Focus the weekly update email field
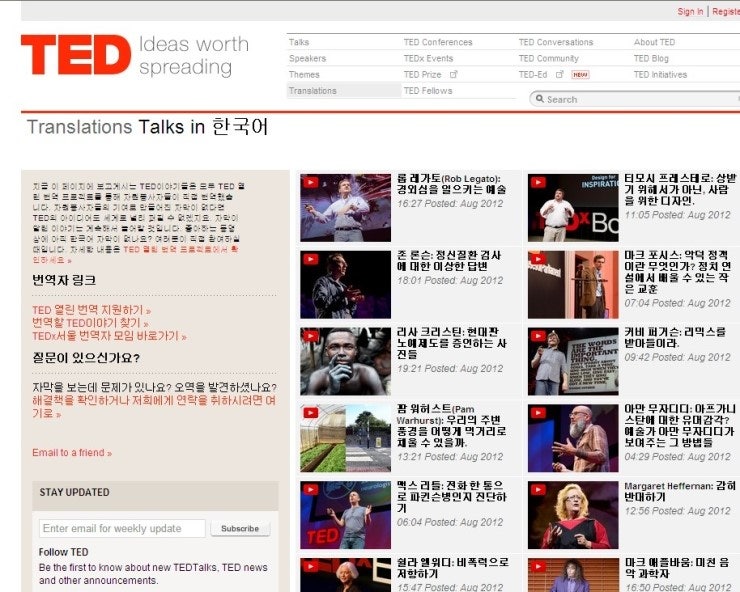 point(122,528)
